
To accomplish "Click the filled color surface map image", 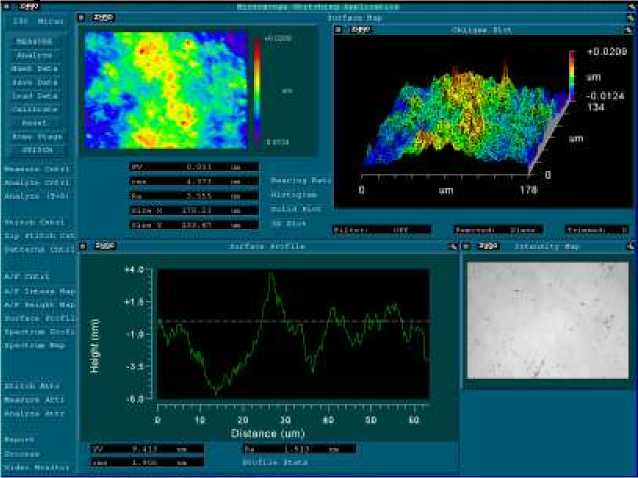I will [166, 90].
